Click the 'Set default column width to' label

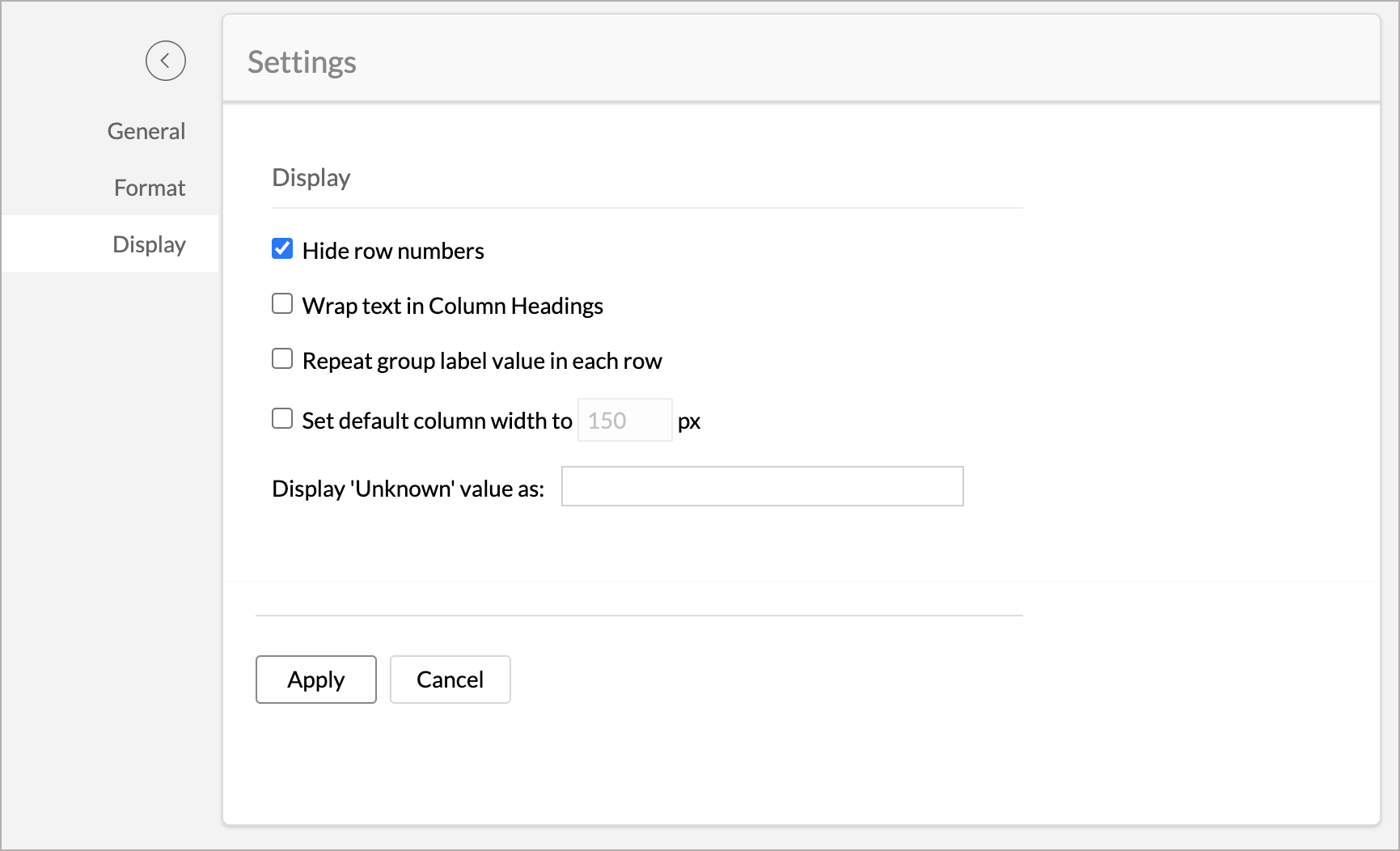click(437, 421)
